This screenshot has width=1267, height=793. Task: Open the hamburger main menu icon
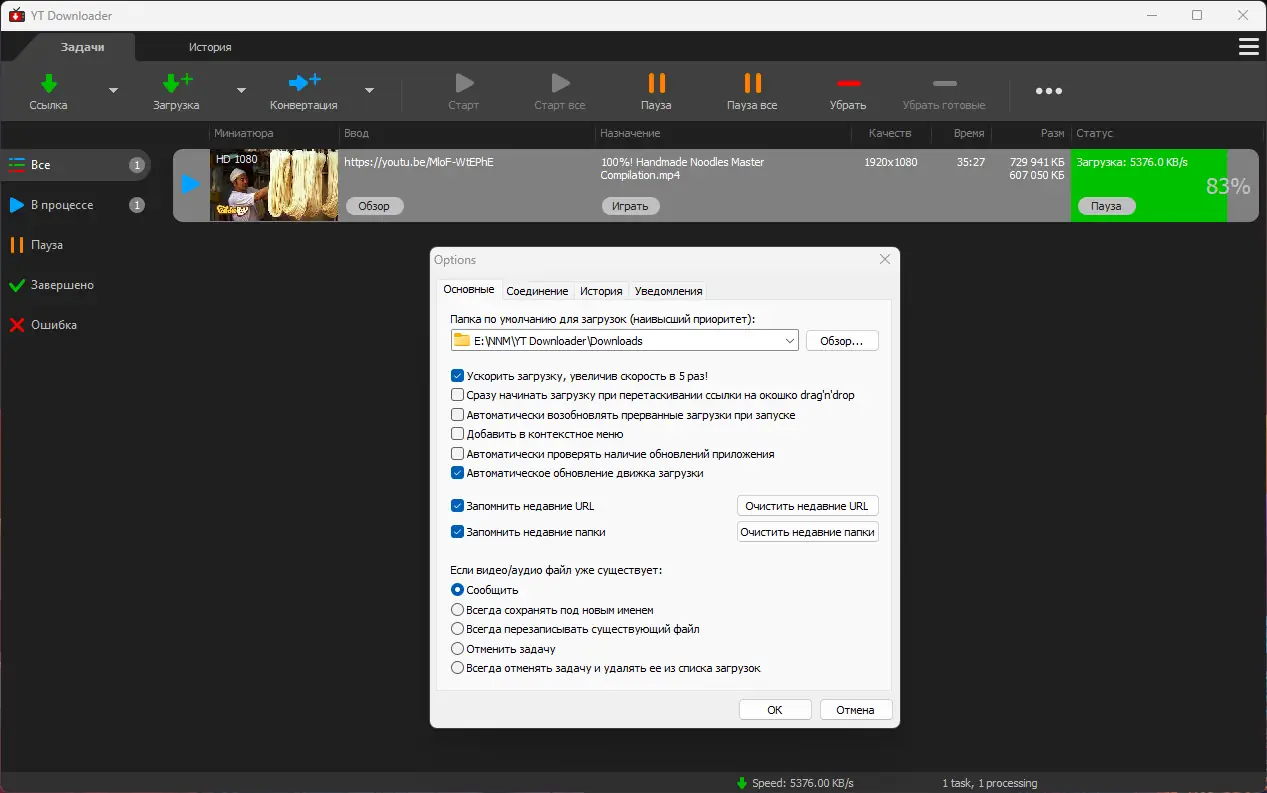point(1248,47)
